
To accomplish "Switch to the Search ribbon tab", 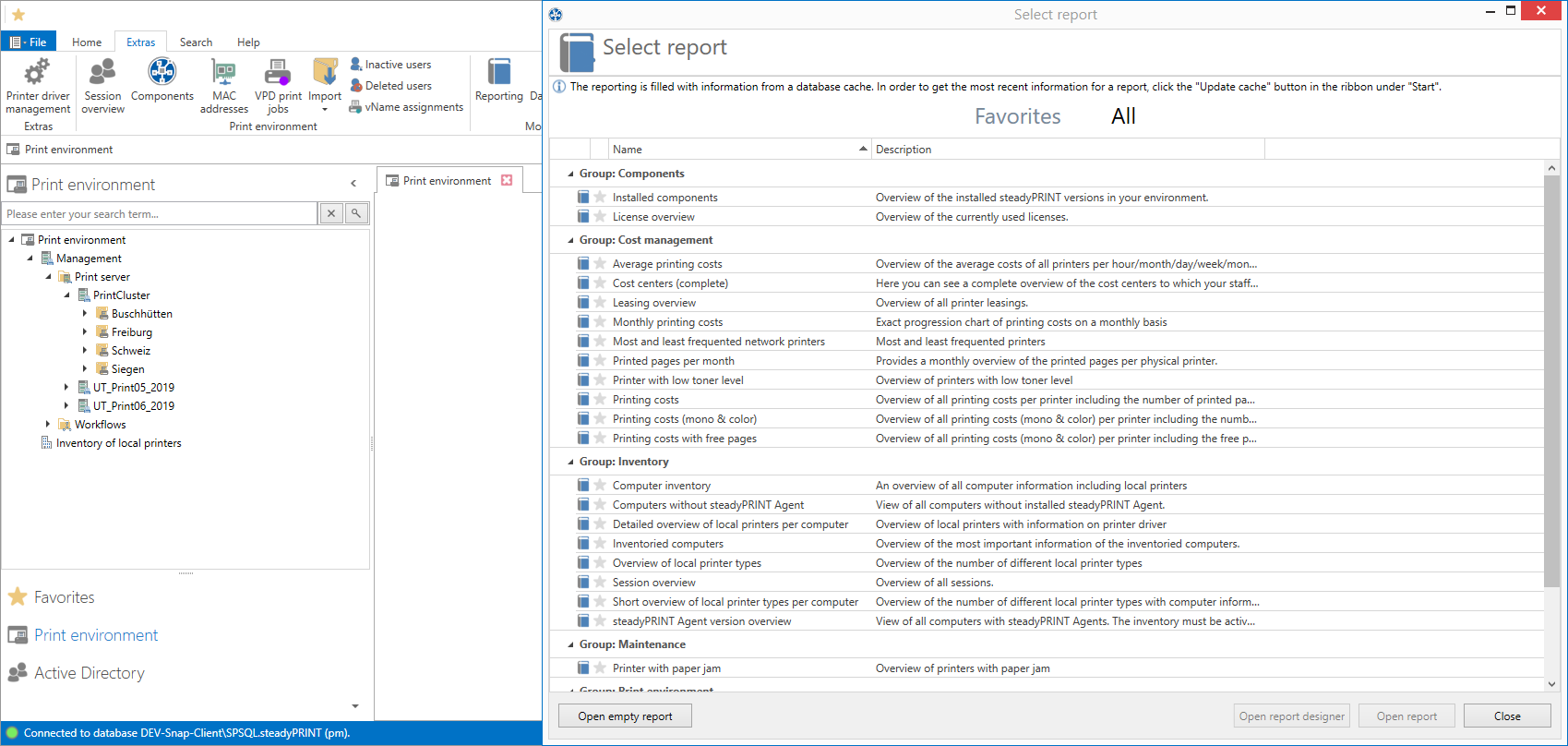I will pyautogui.click(x=196, y=42).
